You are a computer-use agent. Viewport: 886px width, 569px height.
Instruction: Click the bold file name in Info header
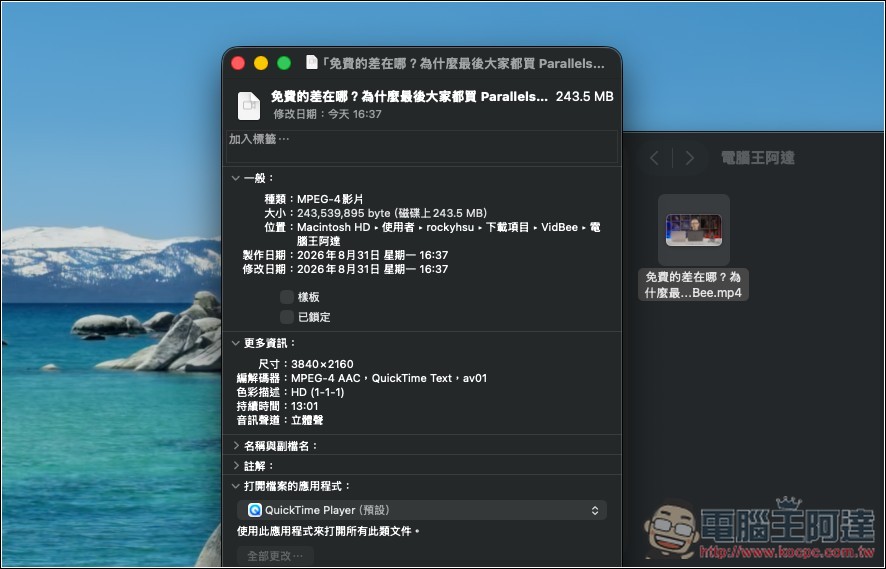pyautogui.click(x=410, y=97)
